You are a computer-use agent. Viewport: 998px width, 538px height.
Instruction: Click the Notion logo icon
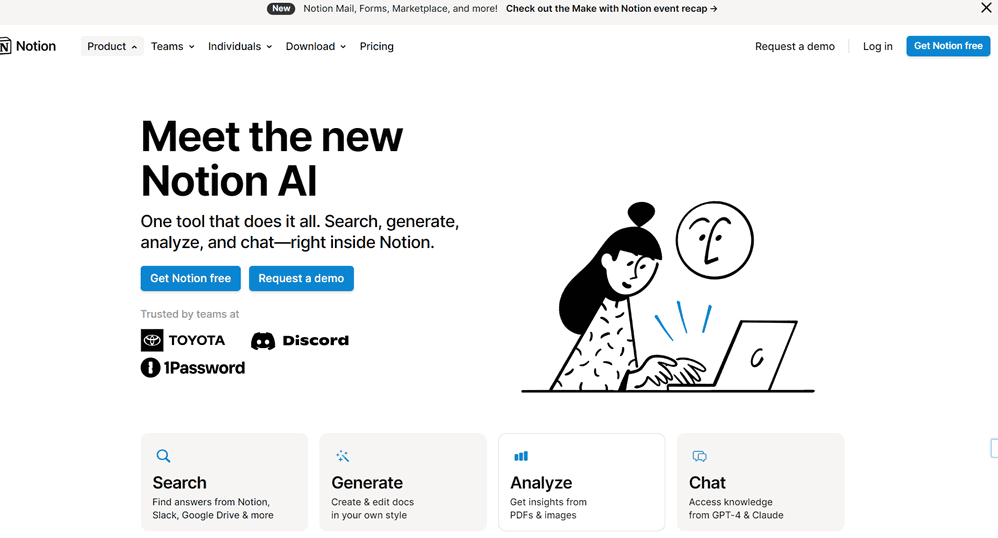tap(5, 46)
